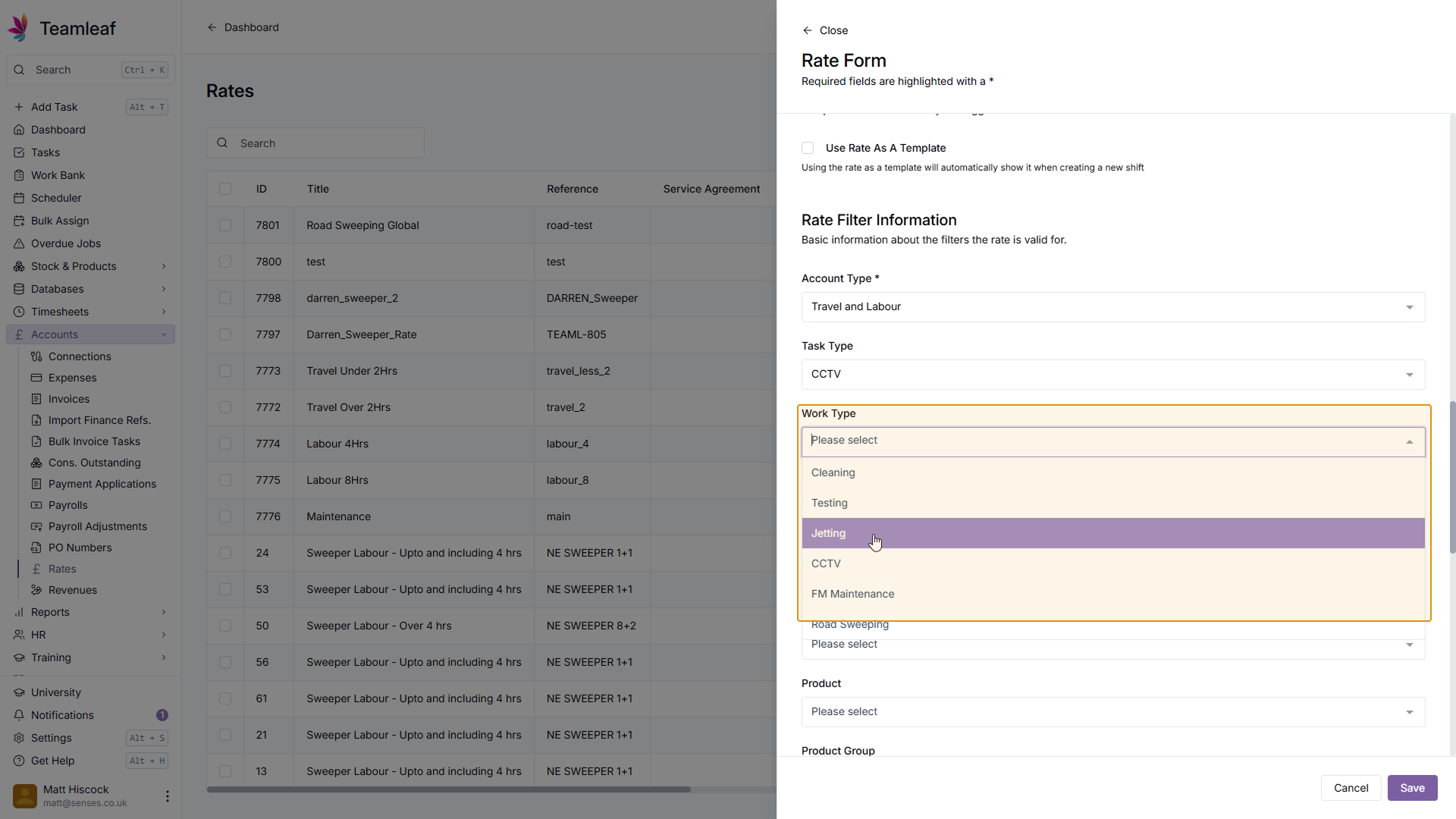Open the Task Type CCTV dropdown
This screenshot has height=819, width=1456.
(1112, 375)
